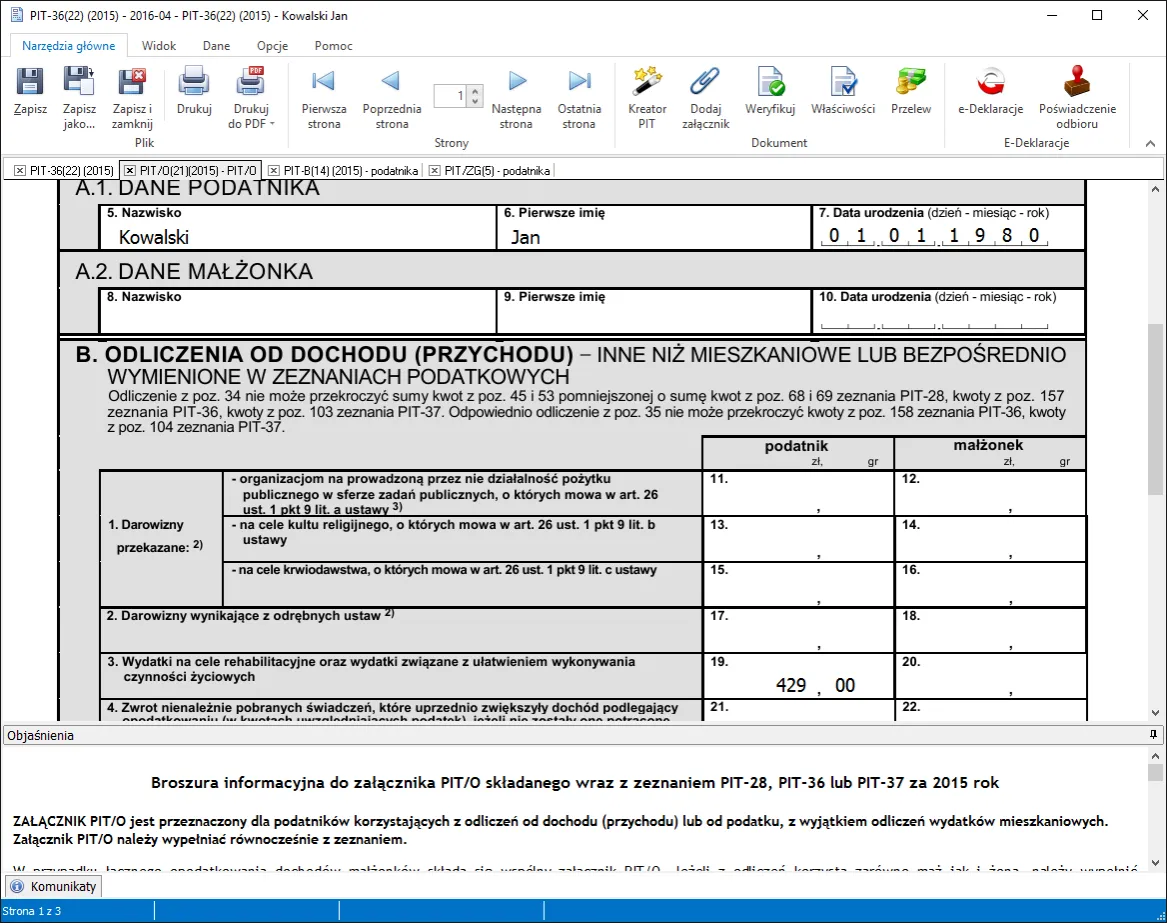1167x923 pixels.
Task: Close the PIT/ZG(5) - podatnika tab
Action: pyautogui.click(x=435, y=171)
